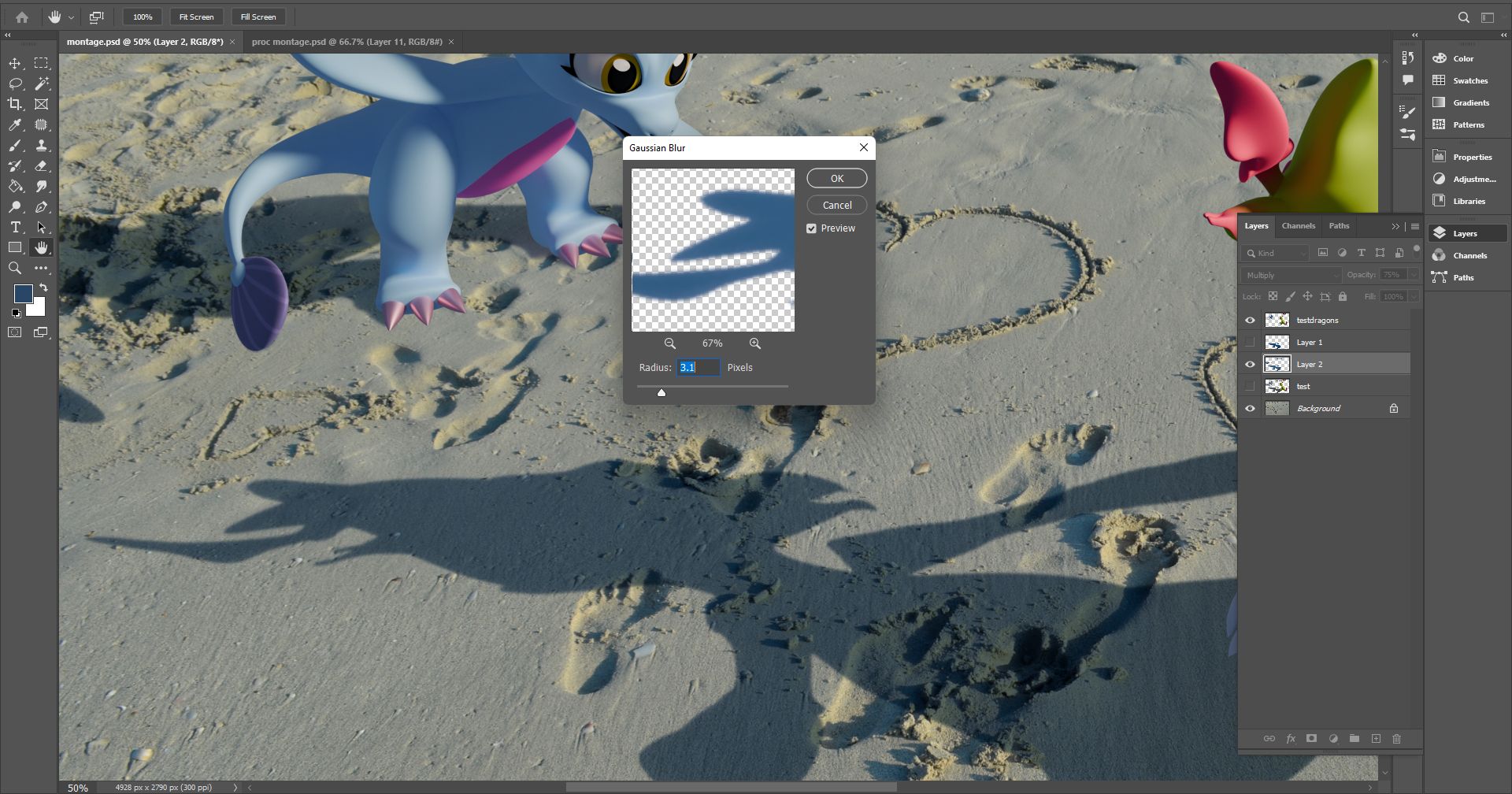Click the Home icon
Image resolution: width=1512 pixels, height=794 pixels.
(x=22, y=17)
